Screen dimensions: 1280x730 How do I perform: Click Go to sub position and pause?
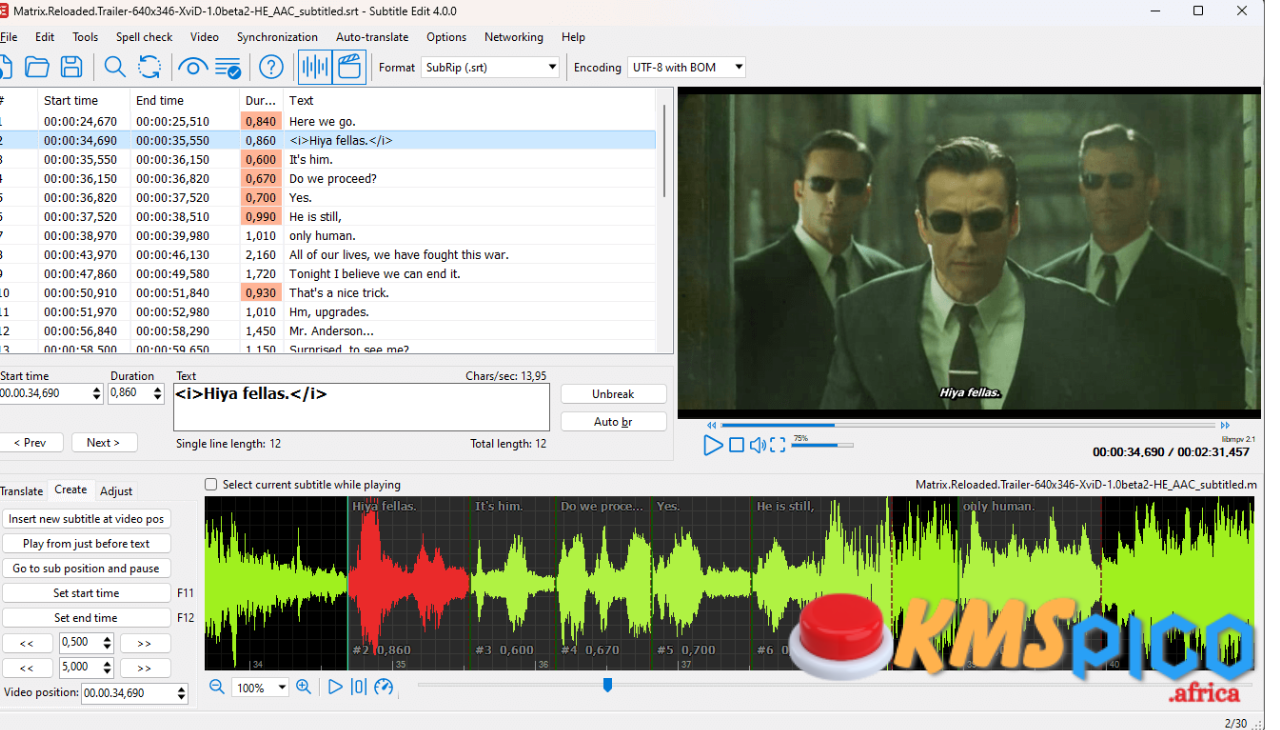[86, 568]
